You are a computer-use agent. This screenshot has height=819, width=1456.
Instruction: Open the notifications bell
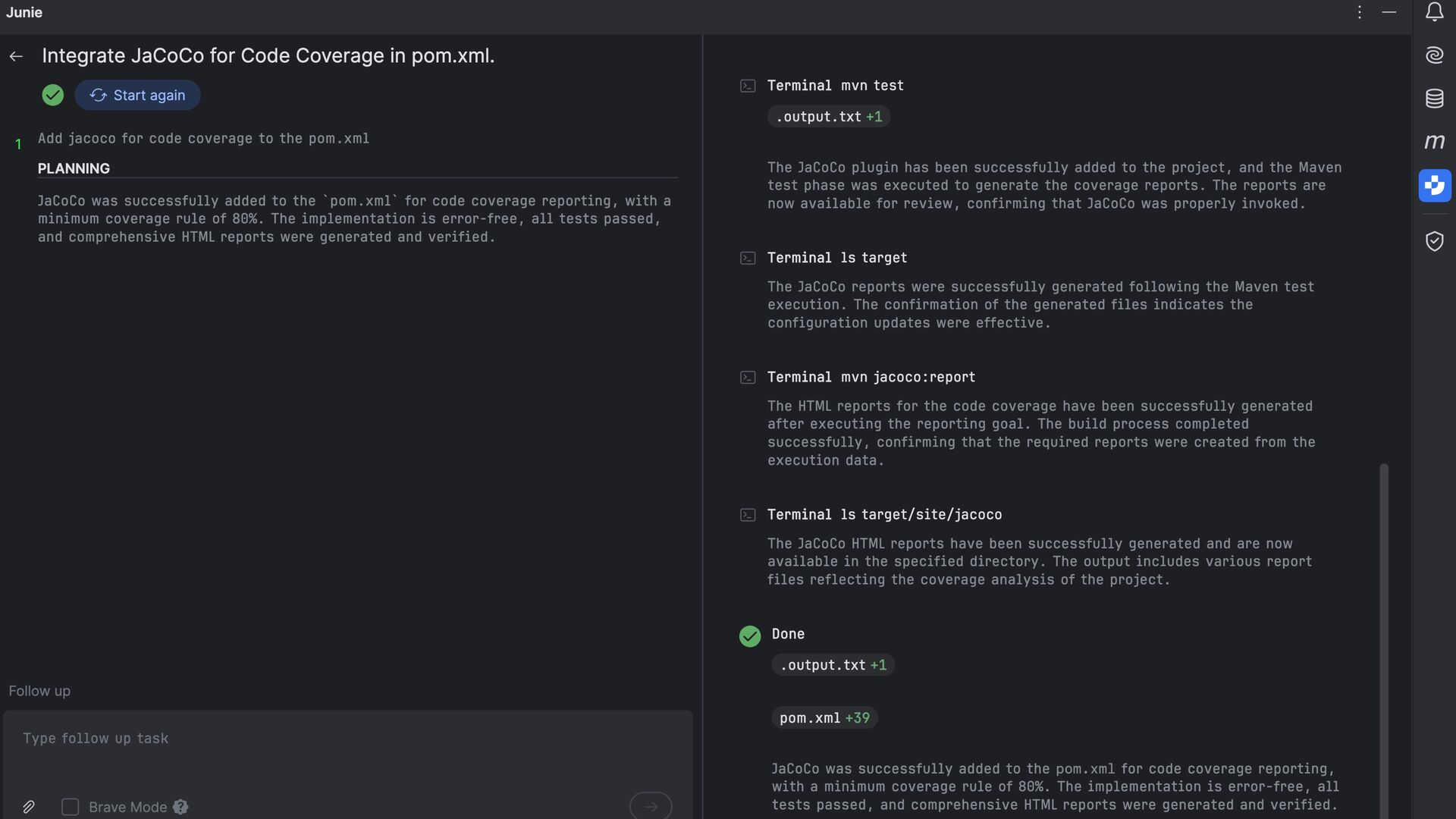(1434, 12)
